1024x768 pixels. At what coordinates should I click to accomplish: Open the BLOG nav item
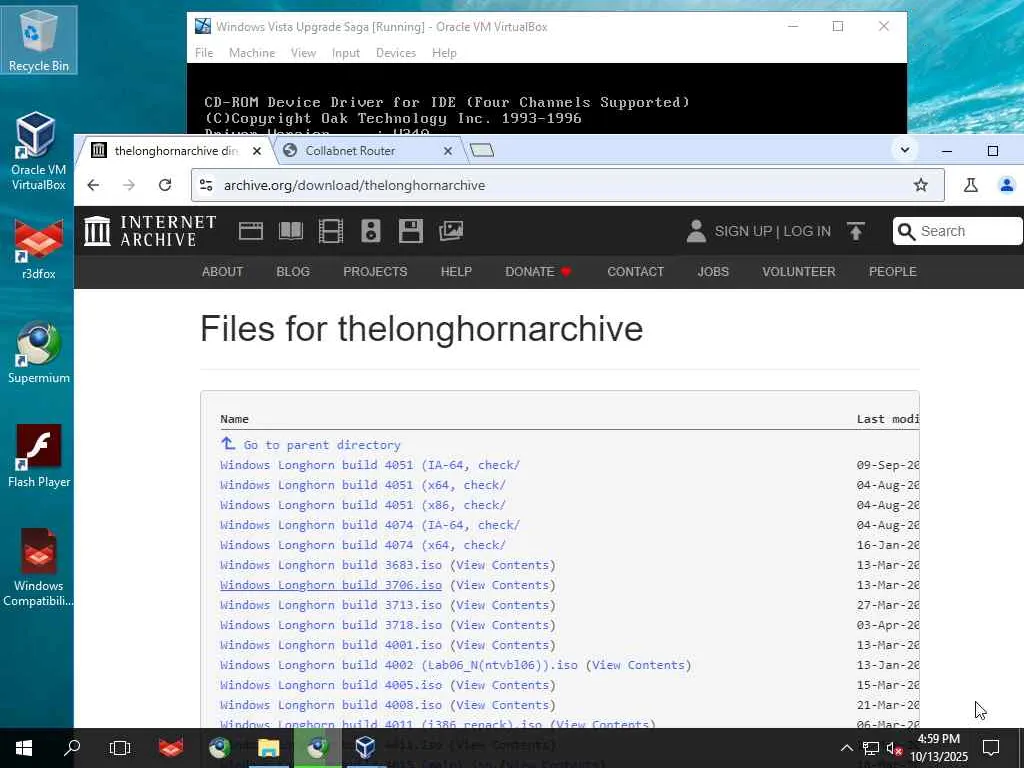point(293,272)
